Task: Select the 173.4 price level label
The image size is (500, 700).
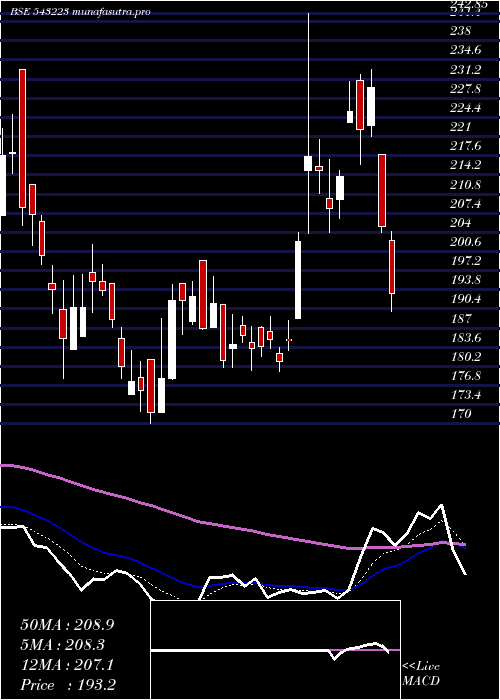Action: pos(466,396)
